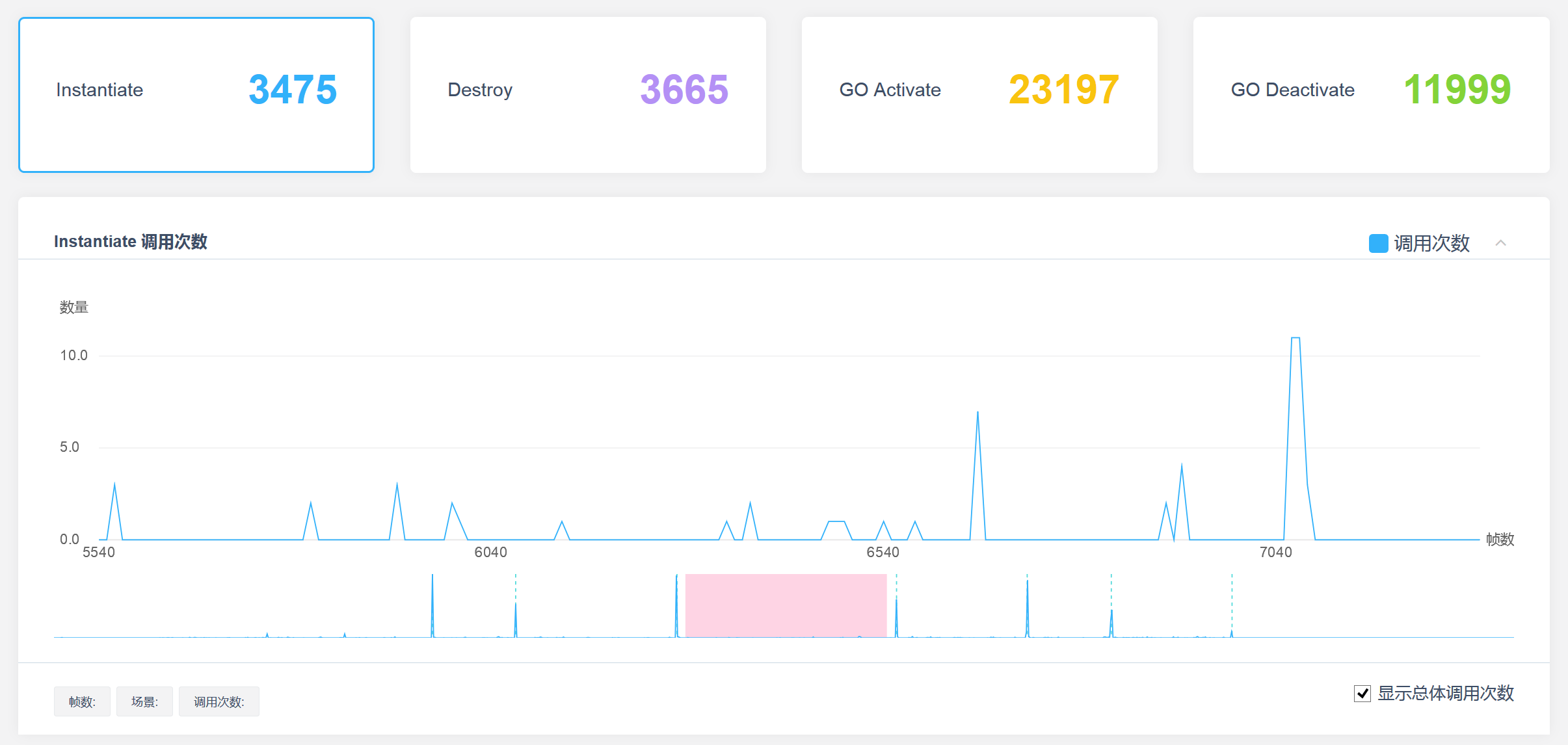Click the spike peak after frame 6540

tap(977, 413)
